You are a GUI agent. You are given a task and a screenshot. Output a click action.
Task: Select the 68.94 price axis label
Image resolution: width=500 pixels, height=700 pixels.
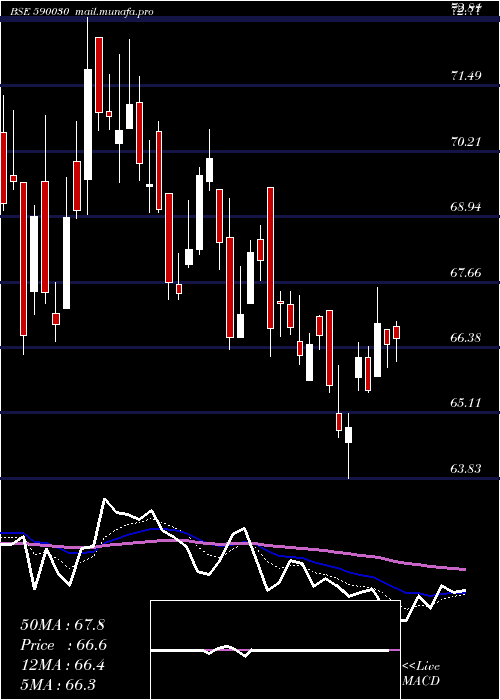[x=466, y=207]
